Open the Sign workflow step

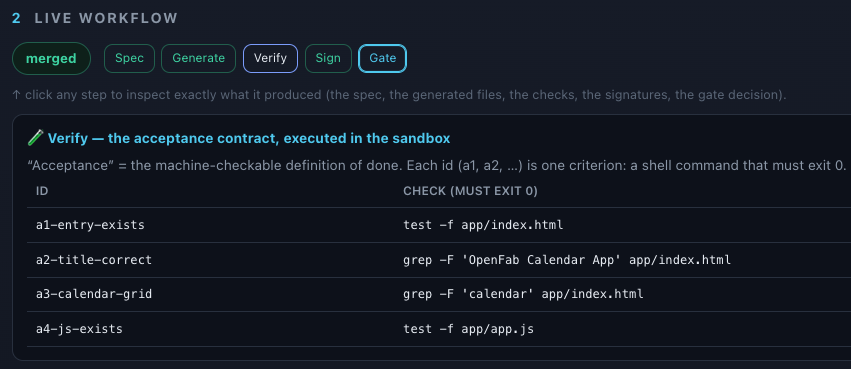click(x=328, y=59)
